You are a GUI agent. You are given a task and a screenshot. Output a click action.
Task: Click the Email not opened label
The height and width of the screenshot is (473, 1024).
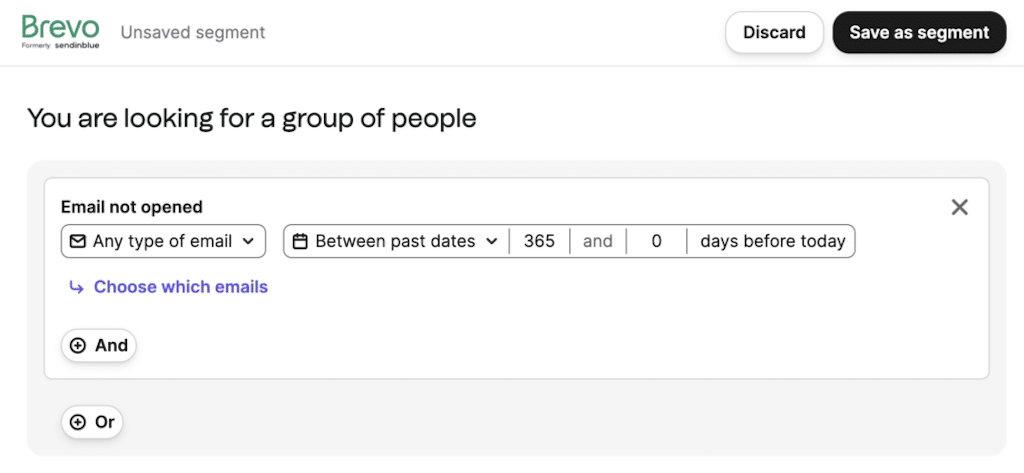coord(132,207)
